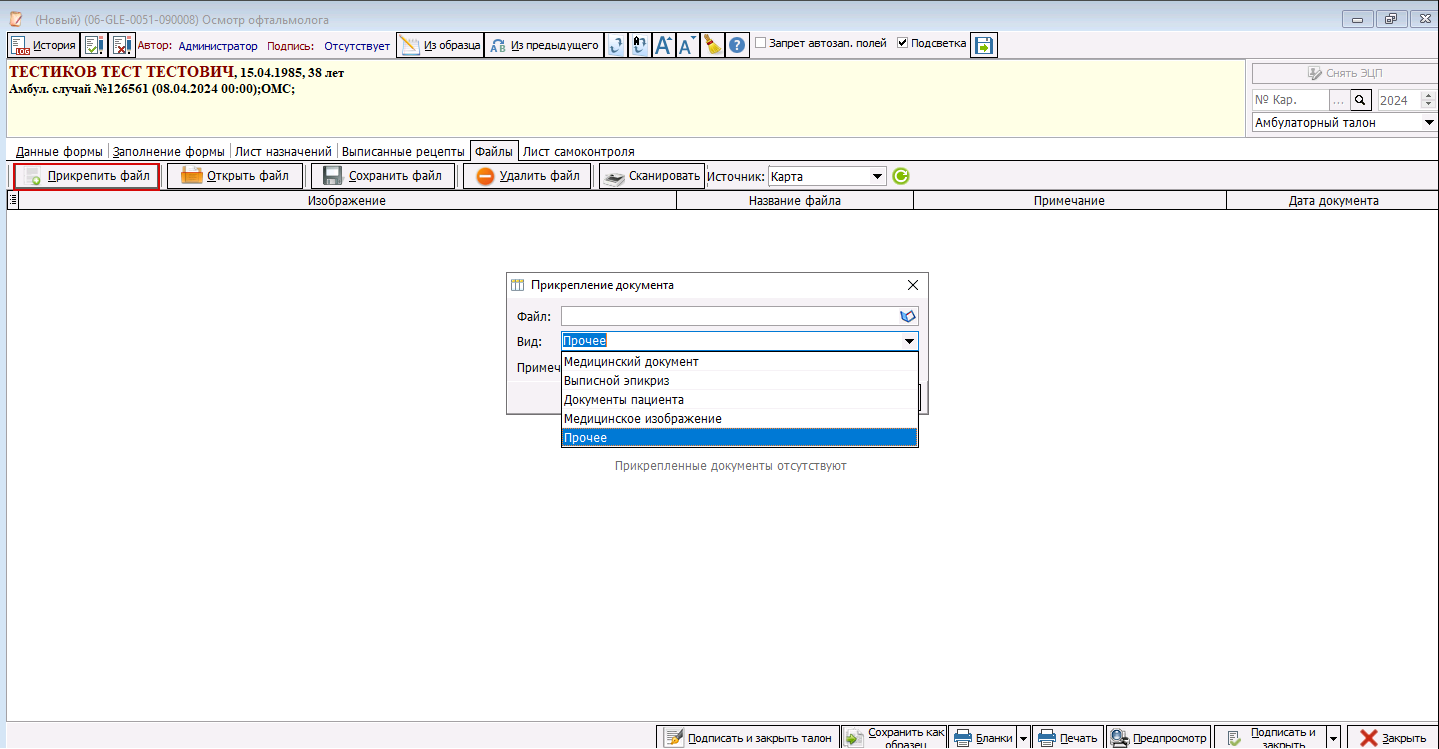Click the Печать button
Viewport: 1439px width, 749px height.
[x=1068, y=738]
